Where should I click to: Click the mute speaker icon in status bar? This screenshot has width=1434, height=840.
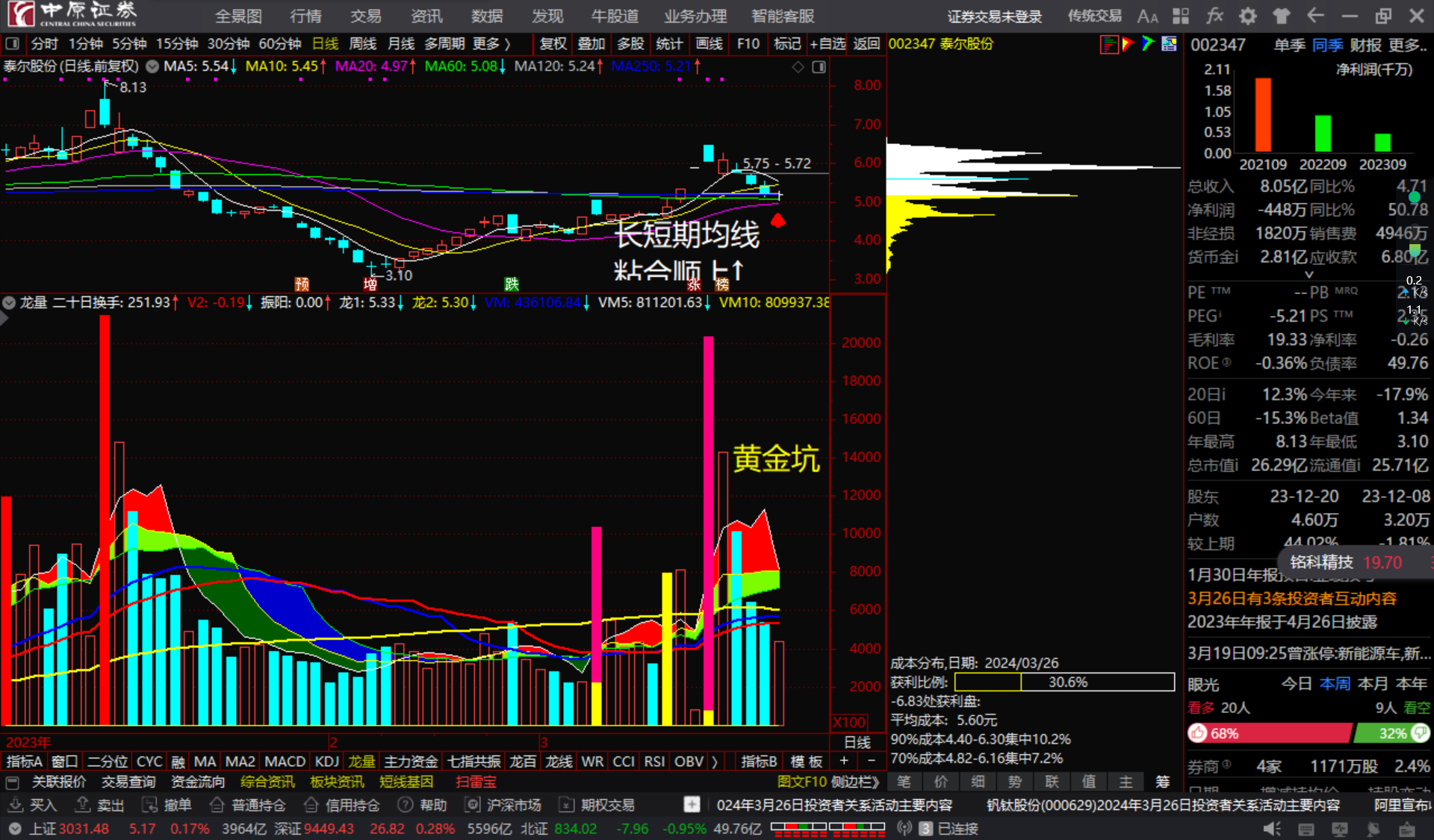click(x=1271, y=829)
